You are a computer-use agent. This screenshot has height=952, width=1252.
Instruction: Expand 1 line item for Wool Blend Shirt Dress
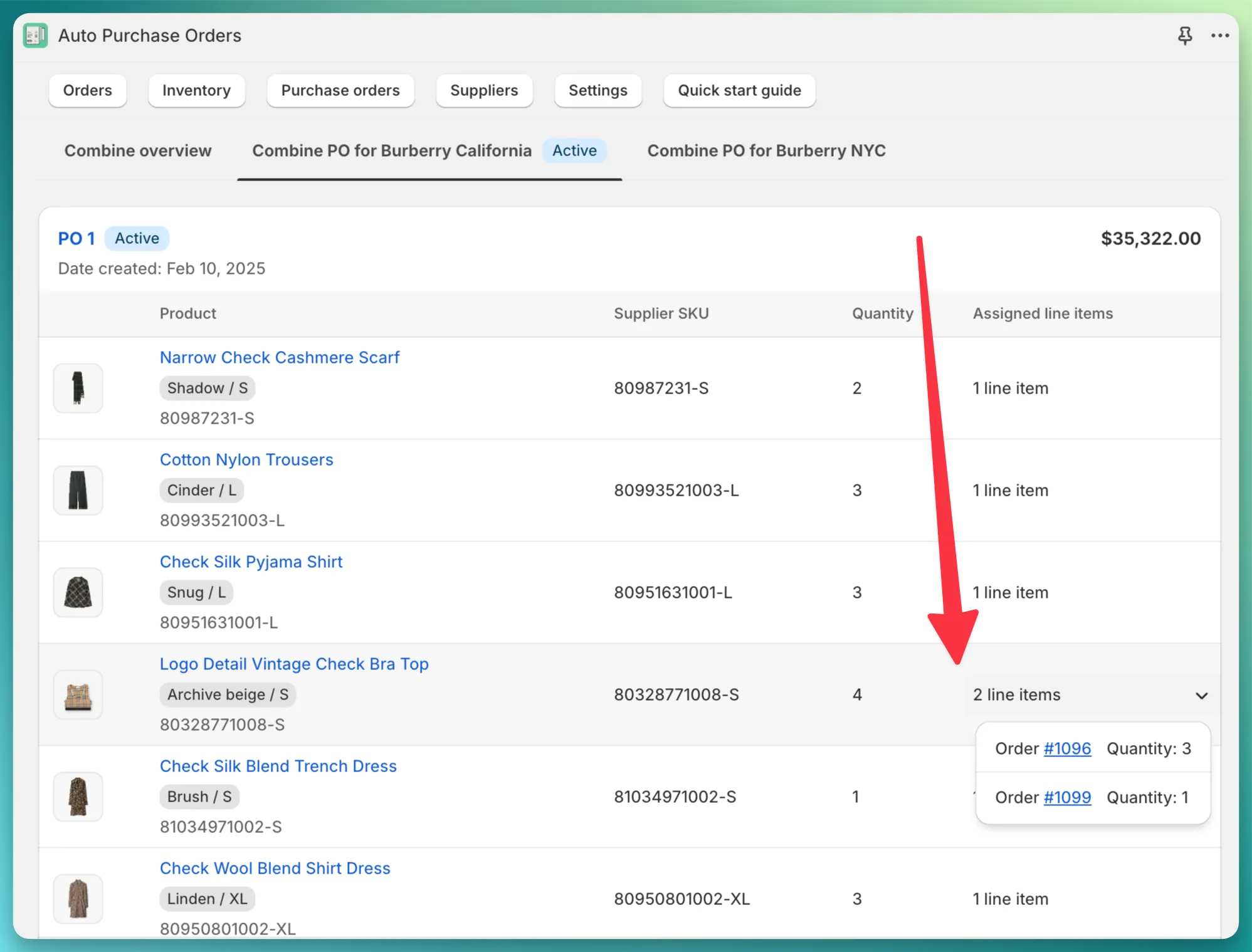1010,899
